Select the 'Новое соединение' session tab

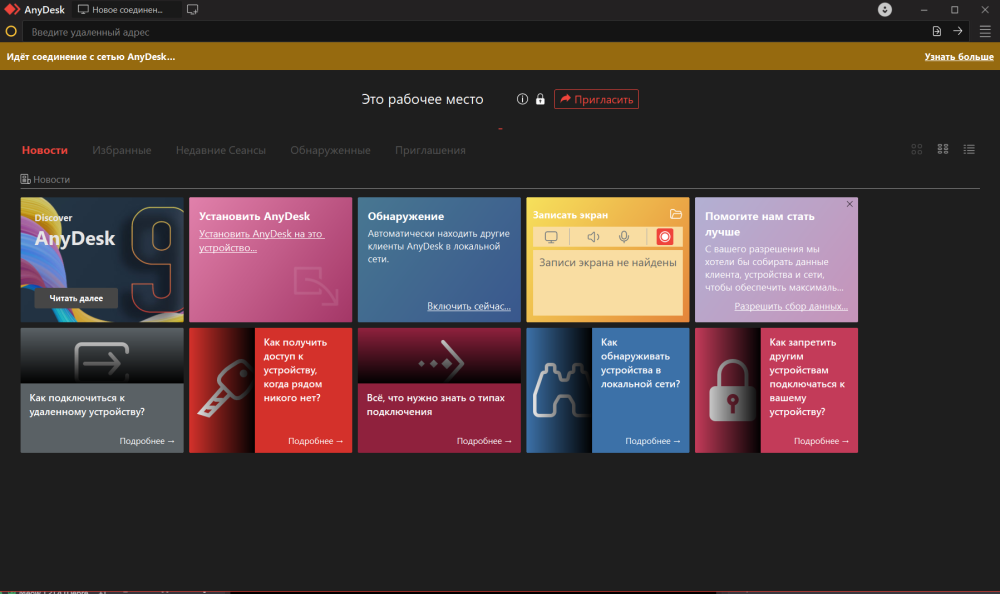pyautogui.click(x=126, y=10)
